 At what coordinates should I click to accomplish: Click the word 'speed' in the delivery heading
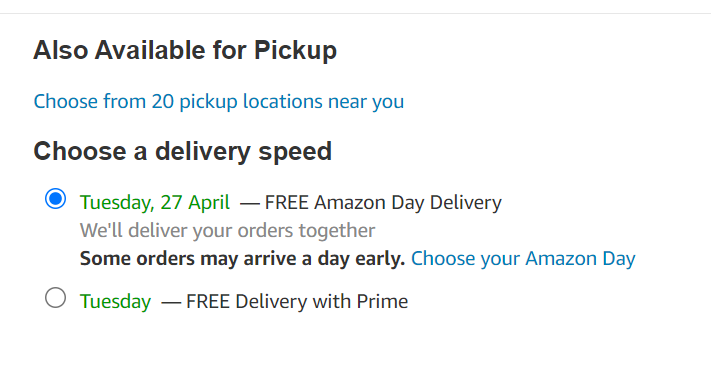point(295,151)
